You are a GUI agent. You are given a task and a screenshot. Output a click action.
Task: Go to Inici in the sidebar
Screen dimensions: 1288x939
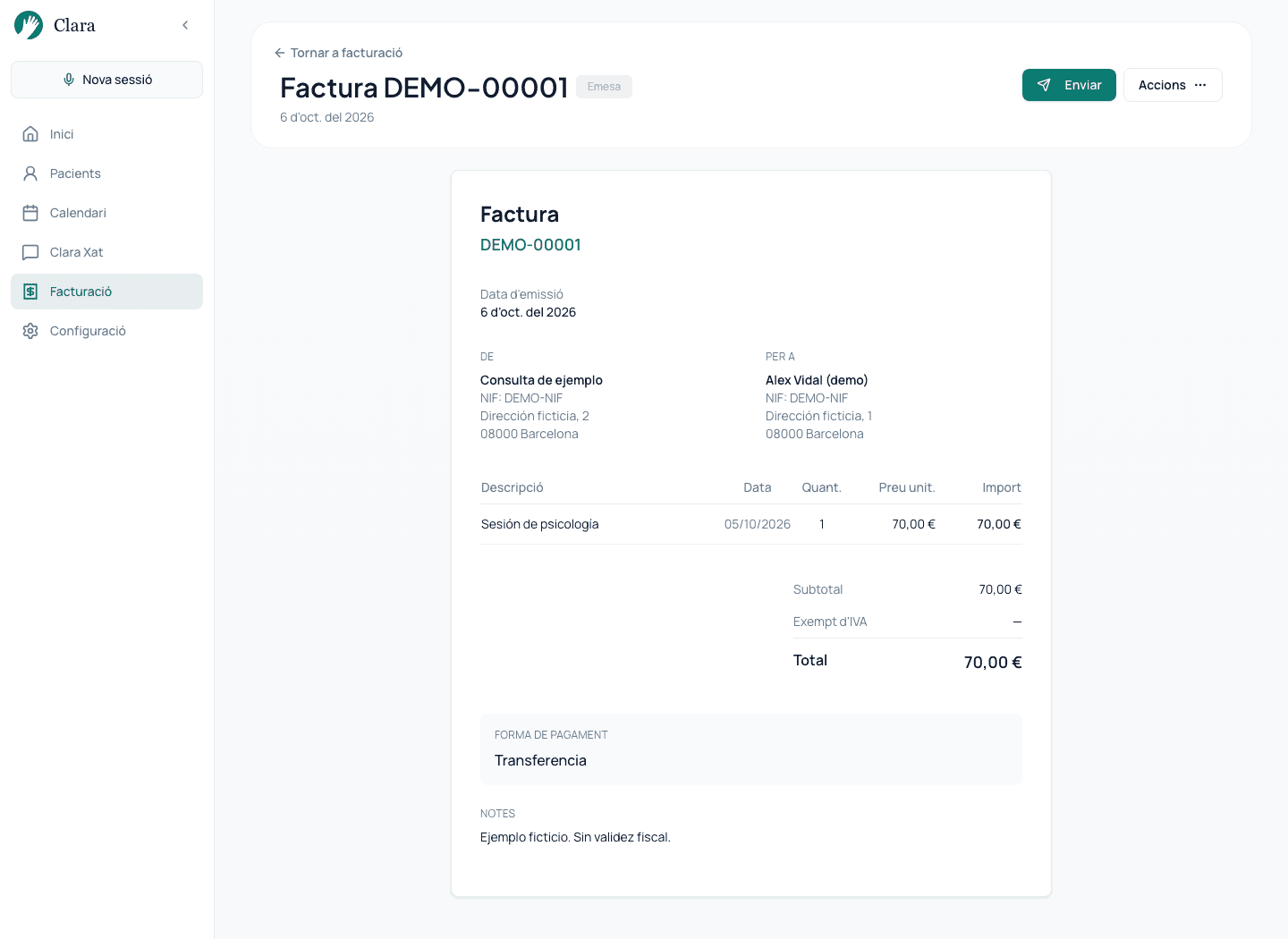[106, 134]
